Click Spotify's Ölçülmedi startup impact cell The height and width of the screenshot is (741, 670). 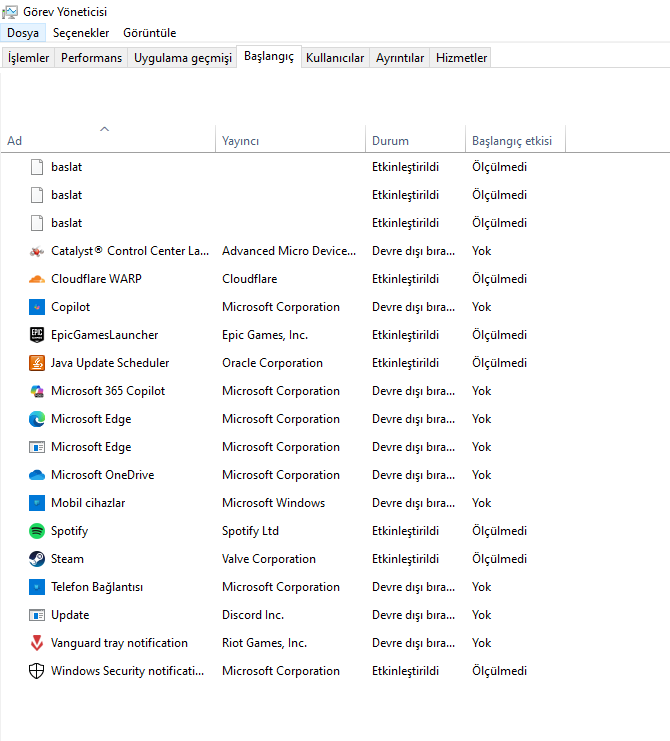(499, 531)
